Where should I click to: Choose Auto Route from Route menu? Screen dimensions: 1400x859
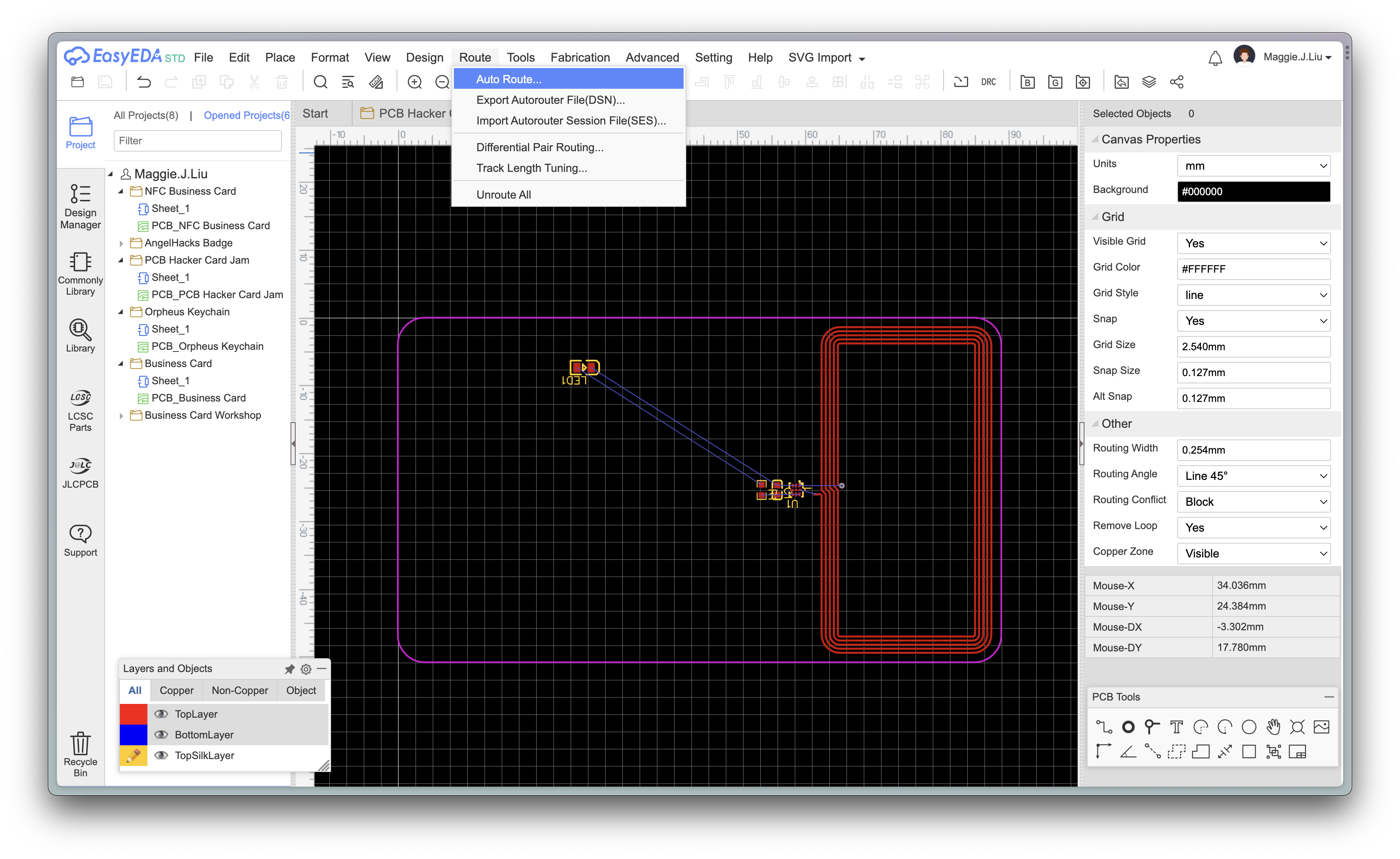569,79
